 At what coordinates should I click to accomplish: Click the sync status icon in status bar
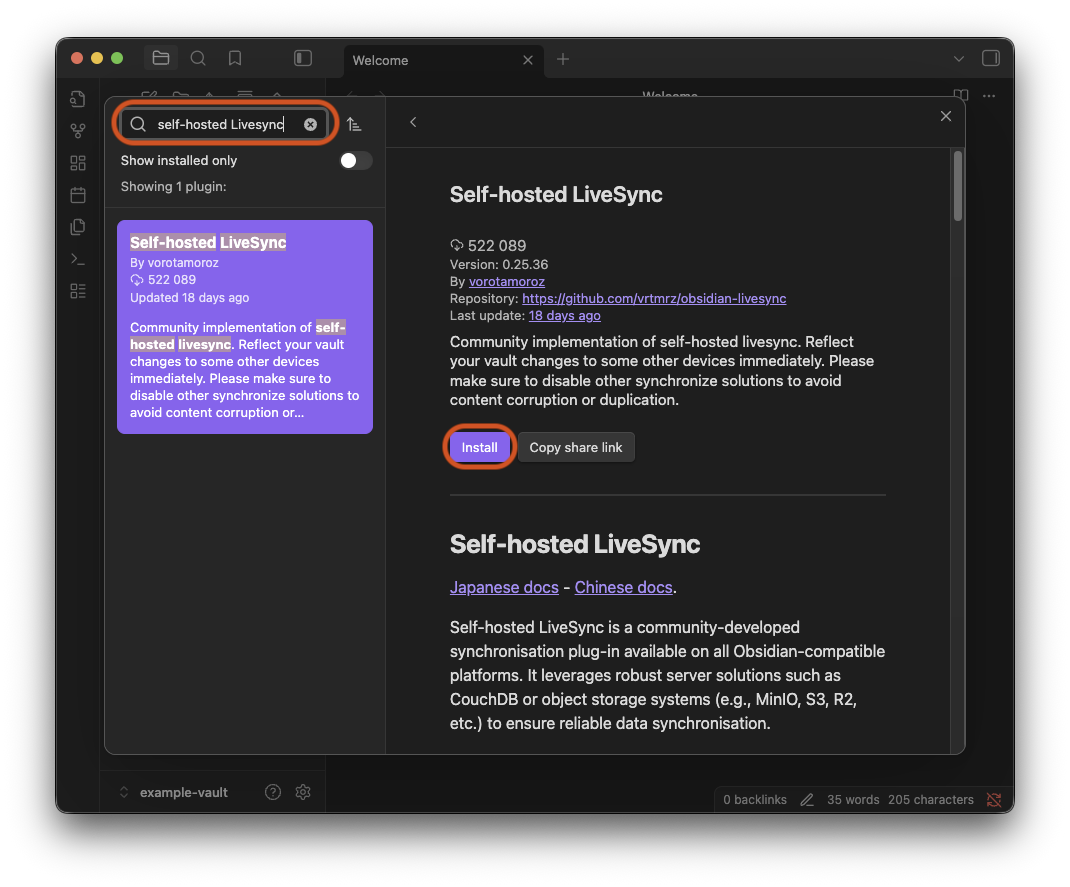pyautogui.click(x=994, y=799)
